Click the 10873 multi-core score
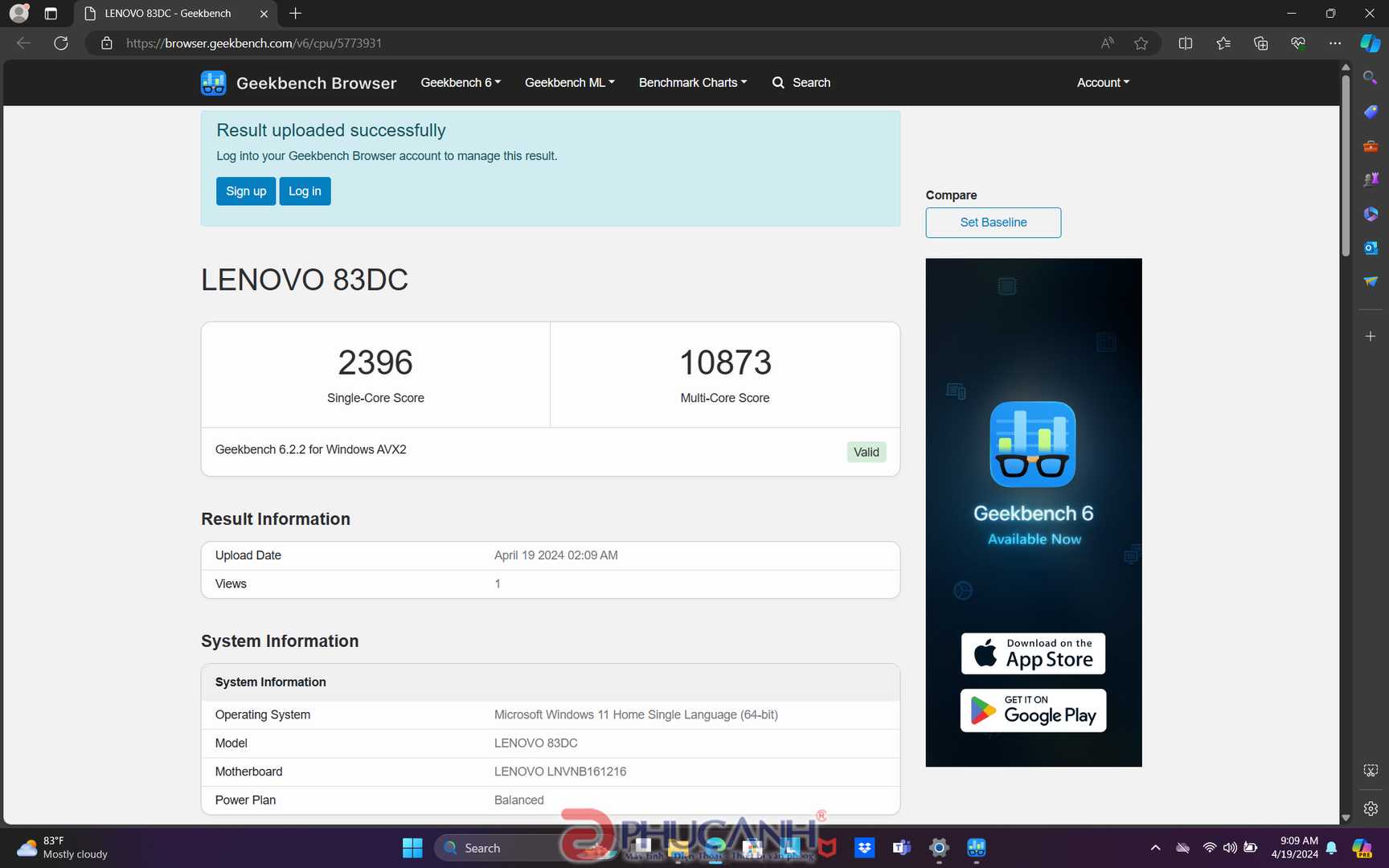 (725, 362)
